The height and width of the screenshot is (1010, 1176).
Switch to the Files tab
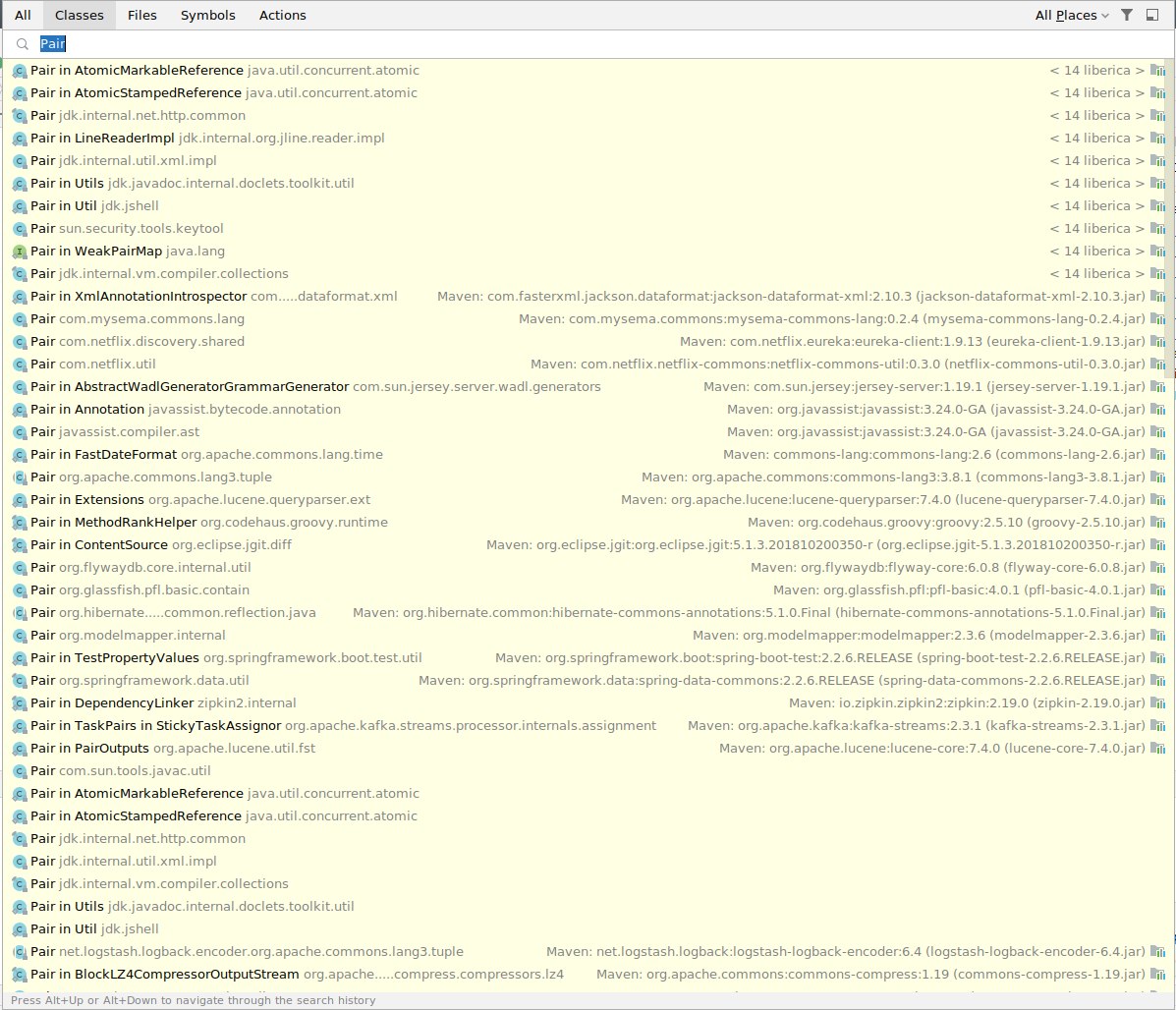[x=141, y=15]
